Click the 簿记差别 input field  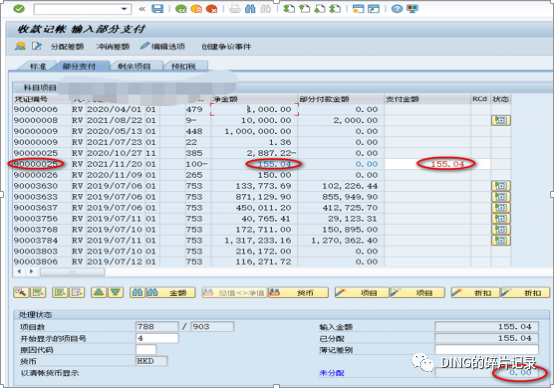tap(487, 350)
